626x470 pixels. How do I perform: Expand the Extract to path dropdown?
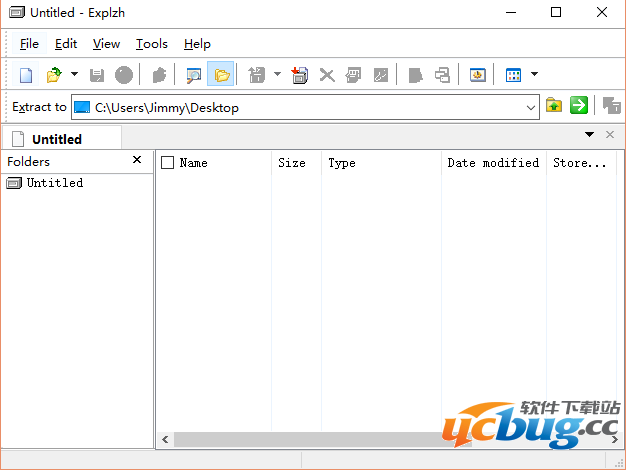[x=531, y=107]
